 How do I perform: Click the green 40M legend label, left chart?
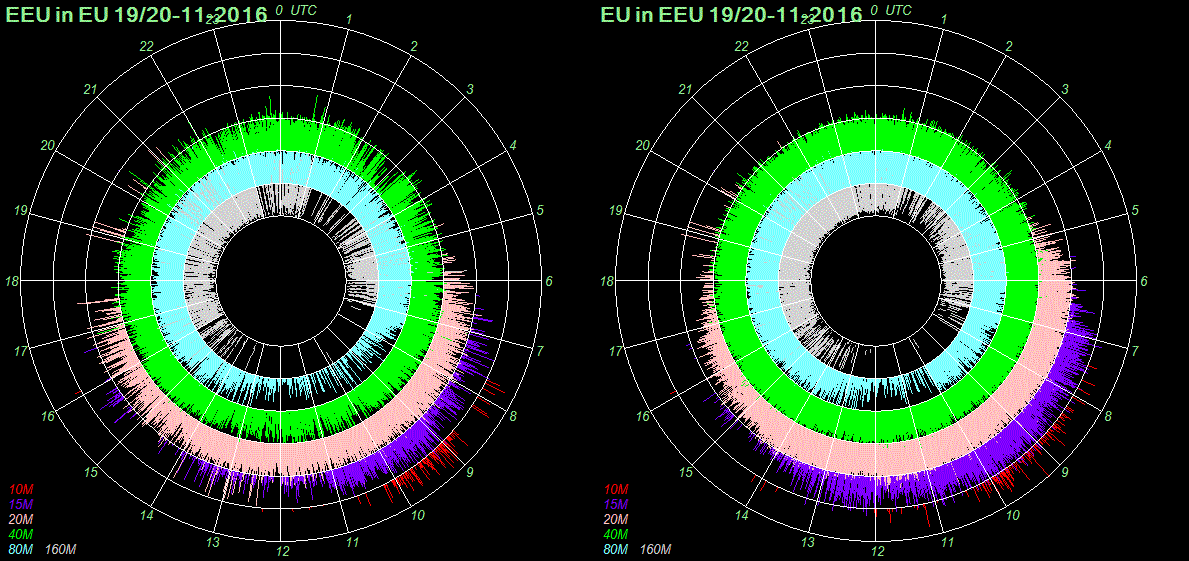(x=21, y=535)
